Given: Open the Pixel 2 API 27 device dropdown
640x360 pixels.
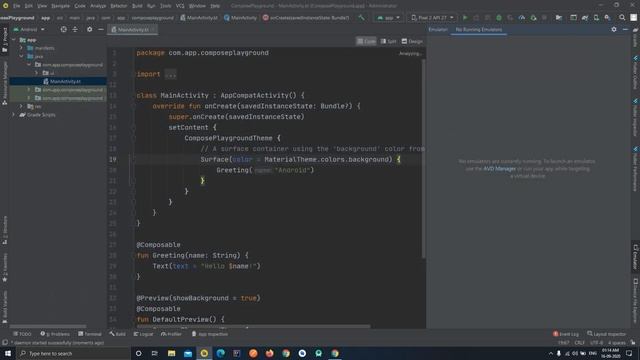Looking at the screenshot, I should pyautogui.click(x=432, y=18).
